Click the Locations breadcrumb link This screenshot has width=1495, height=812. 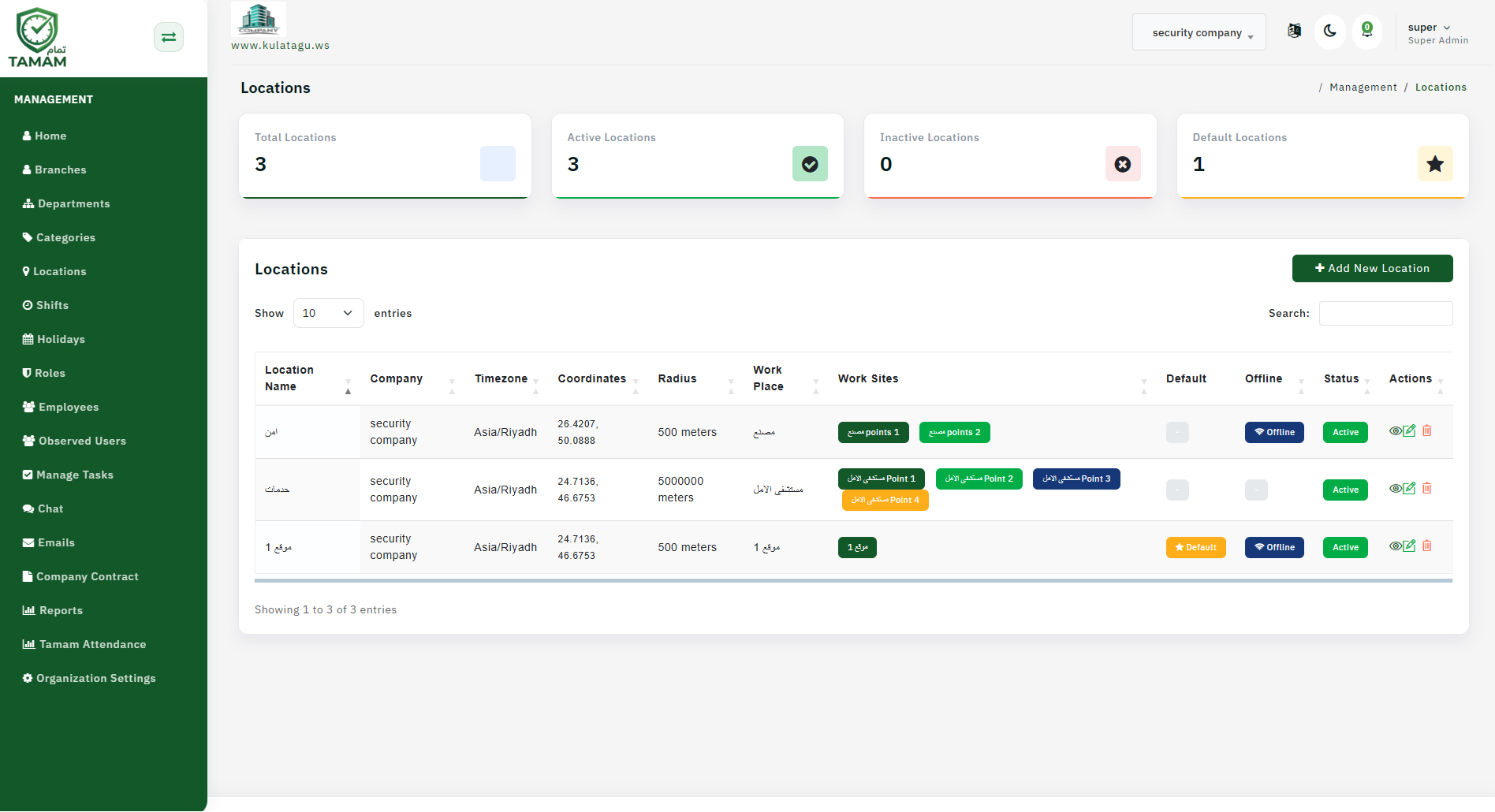[x=1441, y=88]
